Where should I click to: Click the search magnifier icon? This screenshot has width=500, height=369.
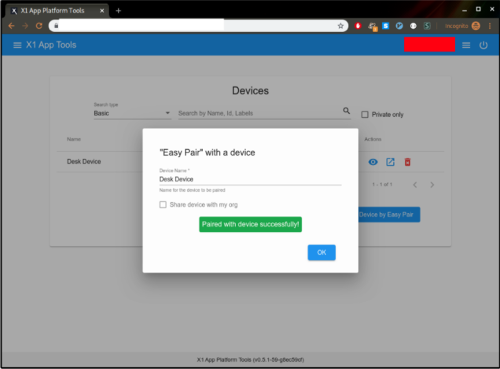tap(346, 111)
